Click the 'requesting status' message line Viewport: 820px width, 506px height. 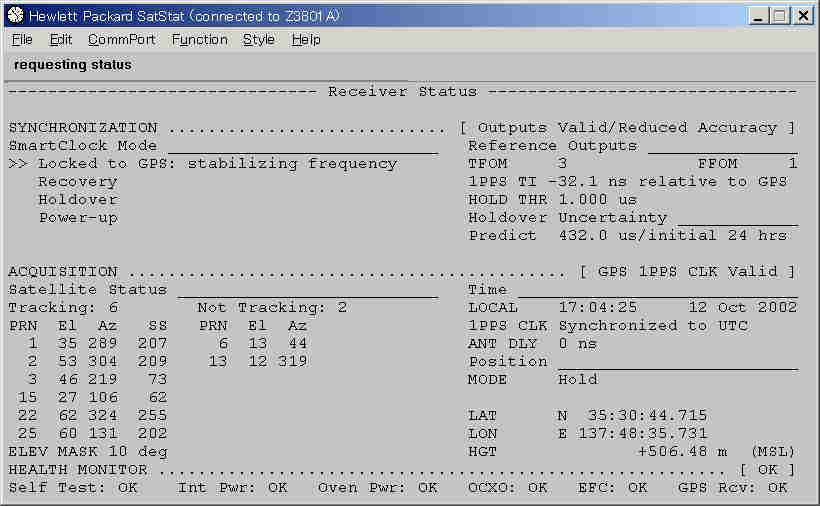[73, 65]
